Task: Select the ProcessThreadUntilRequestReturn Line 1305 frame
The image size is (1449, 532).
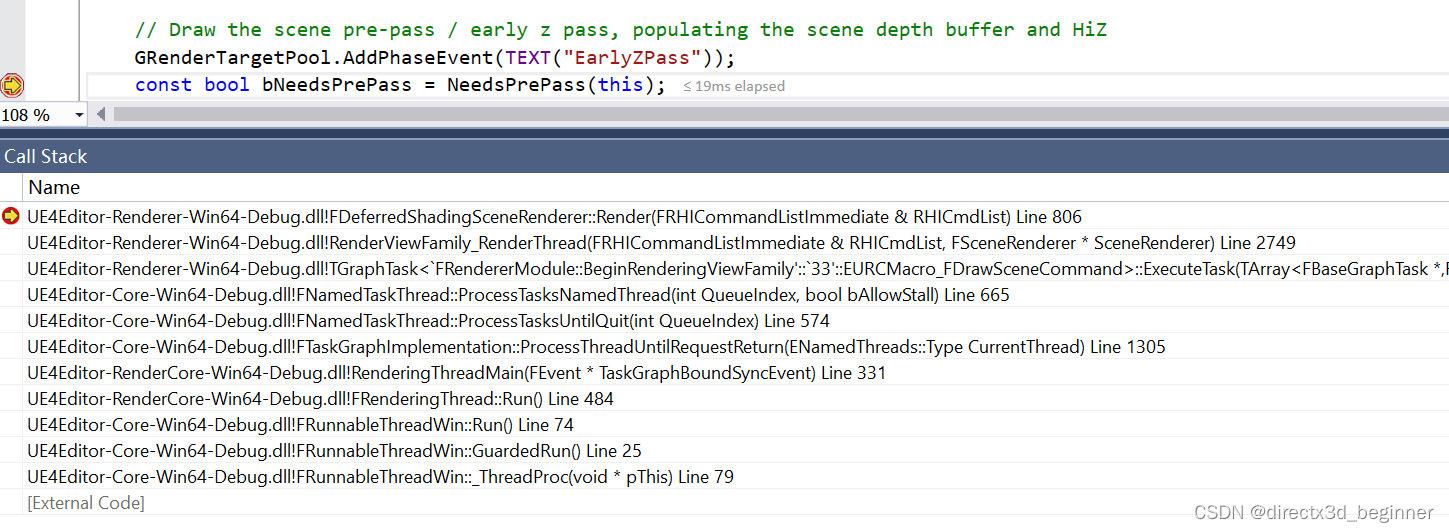Action: pos(596,347)
